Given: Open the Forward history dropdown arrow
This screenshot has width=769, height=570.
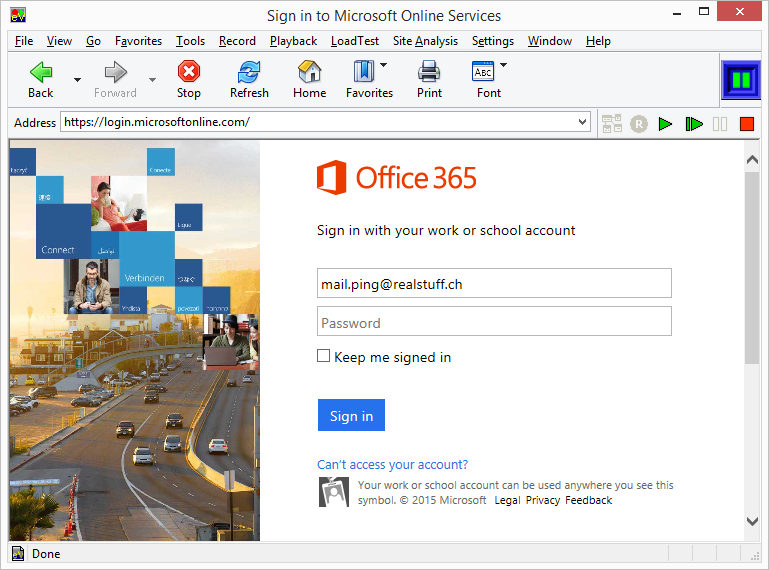Looking at the screenshot, I should tap(153, 79).
